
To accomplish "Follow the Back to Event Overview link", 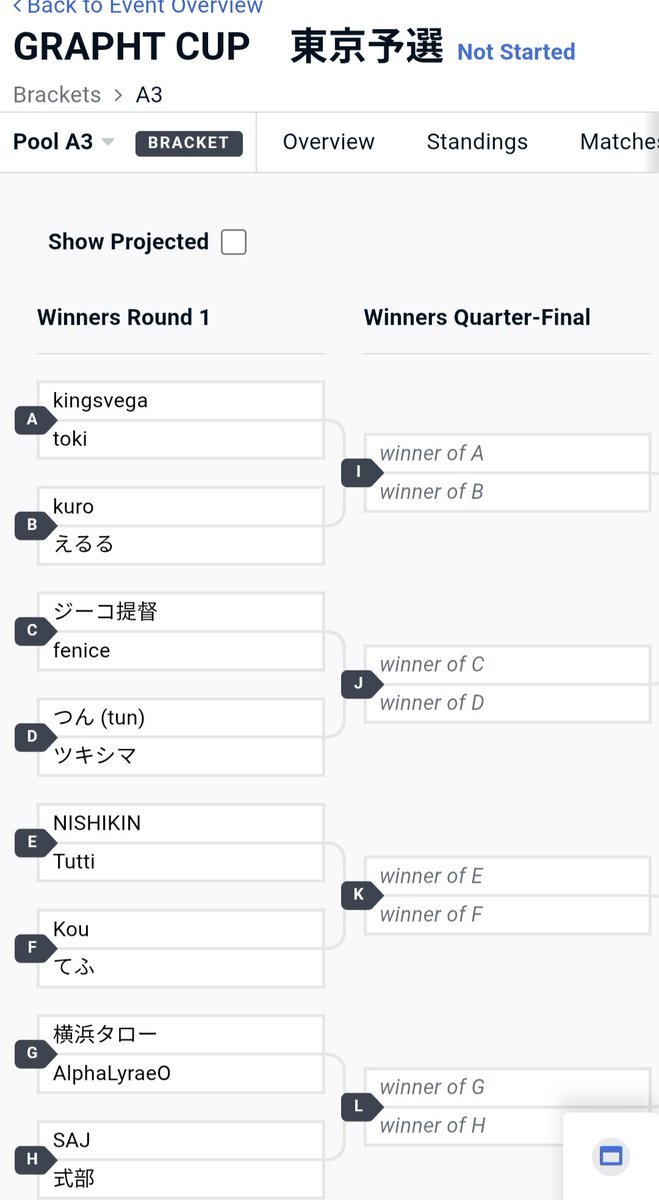I will [x=137, y=7].
